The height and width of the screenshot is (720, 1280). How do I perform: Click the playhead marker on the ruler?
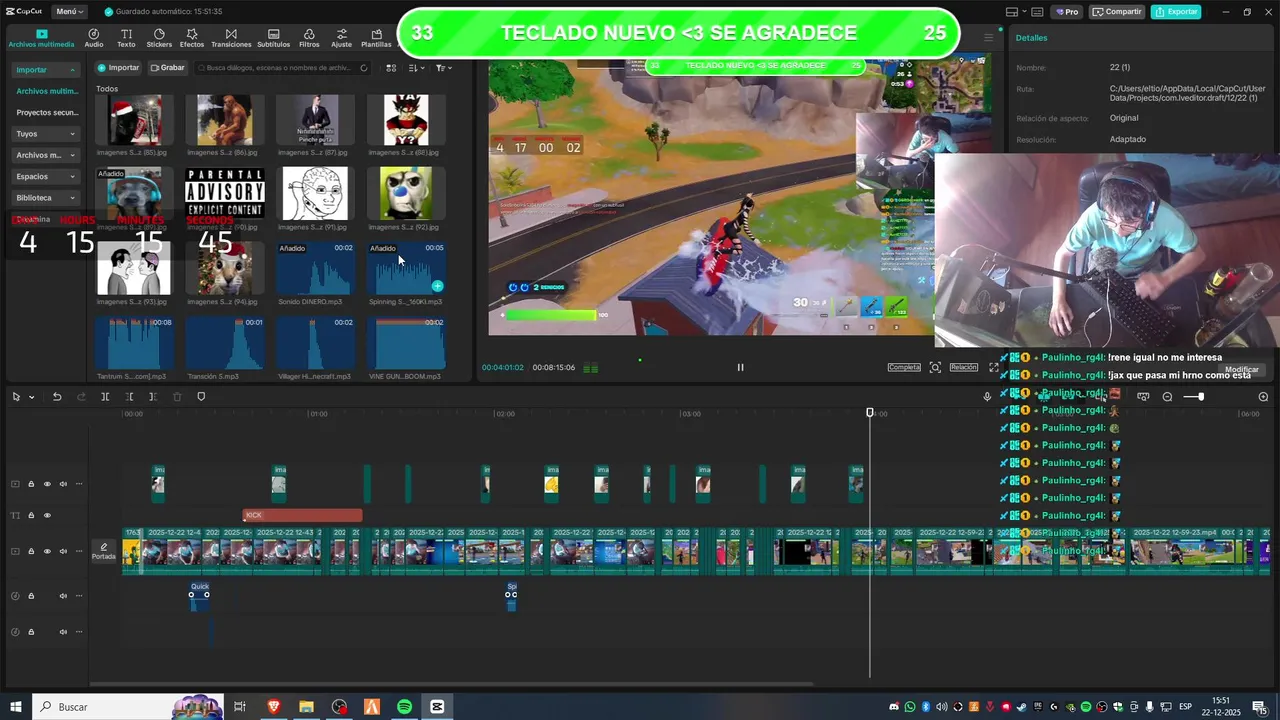pyautogui.click(x=870, y=413)
